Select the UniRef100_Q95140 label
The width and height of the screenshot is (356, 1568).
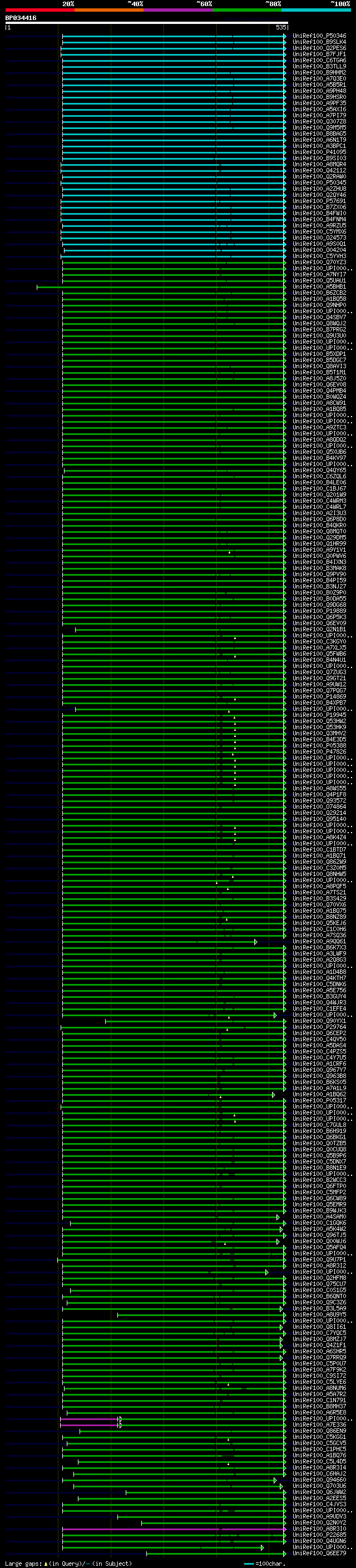pyautogui.click(x=319, y=819)
